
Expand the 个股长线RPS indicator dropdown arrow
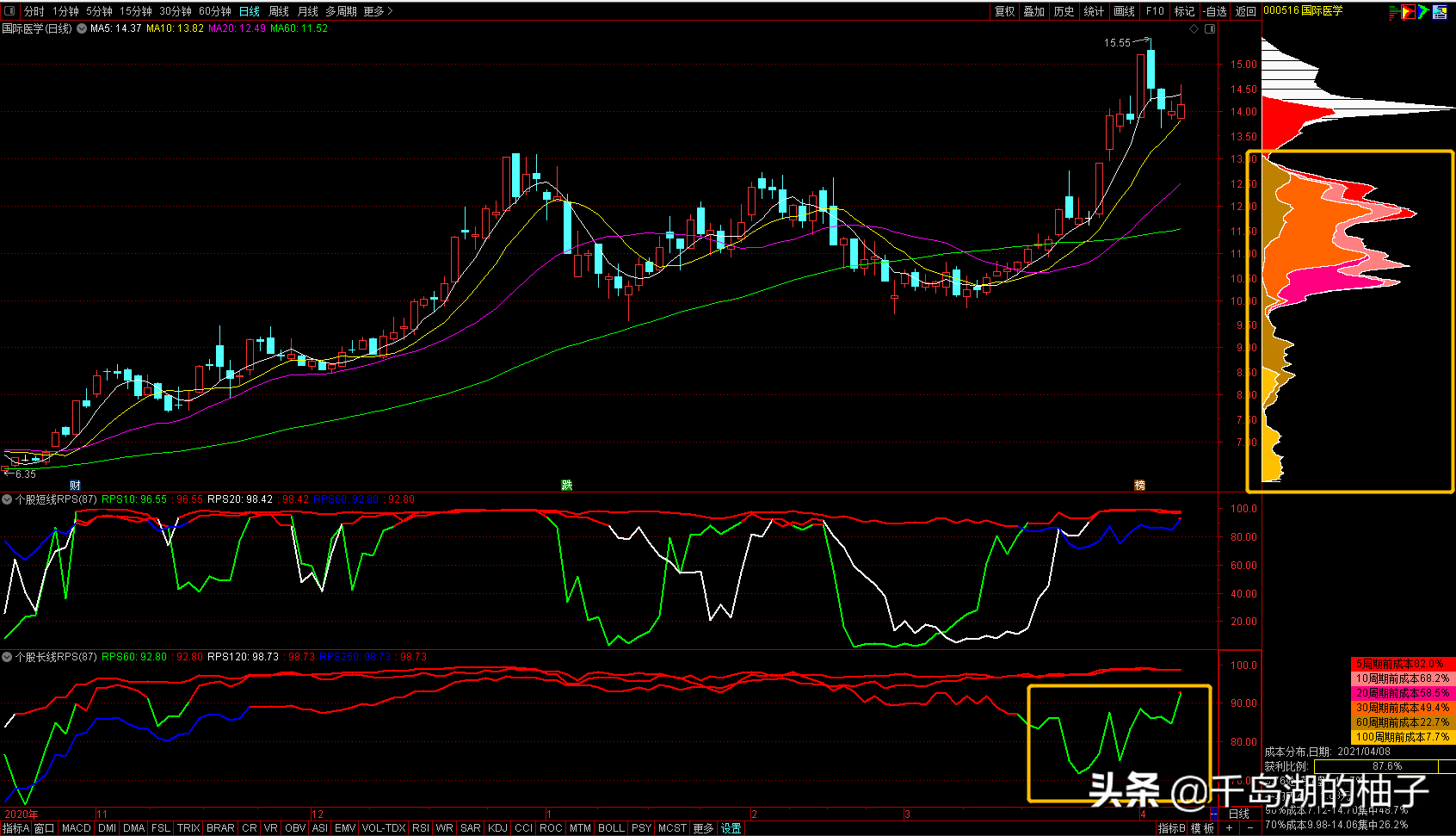pos(7,657)
